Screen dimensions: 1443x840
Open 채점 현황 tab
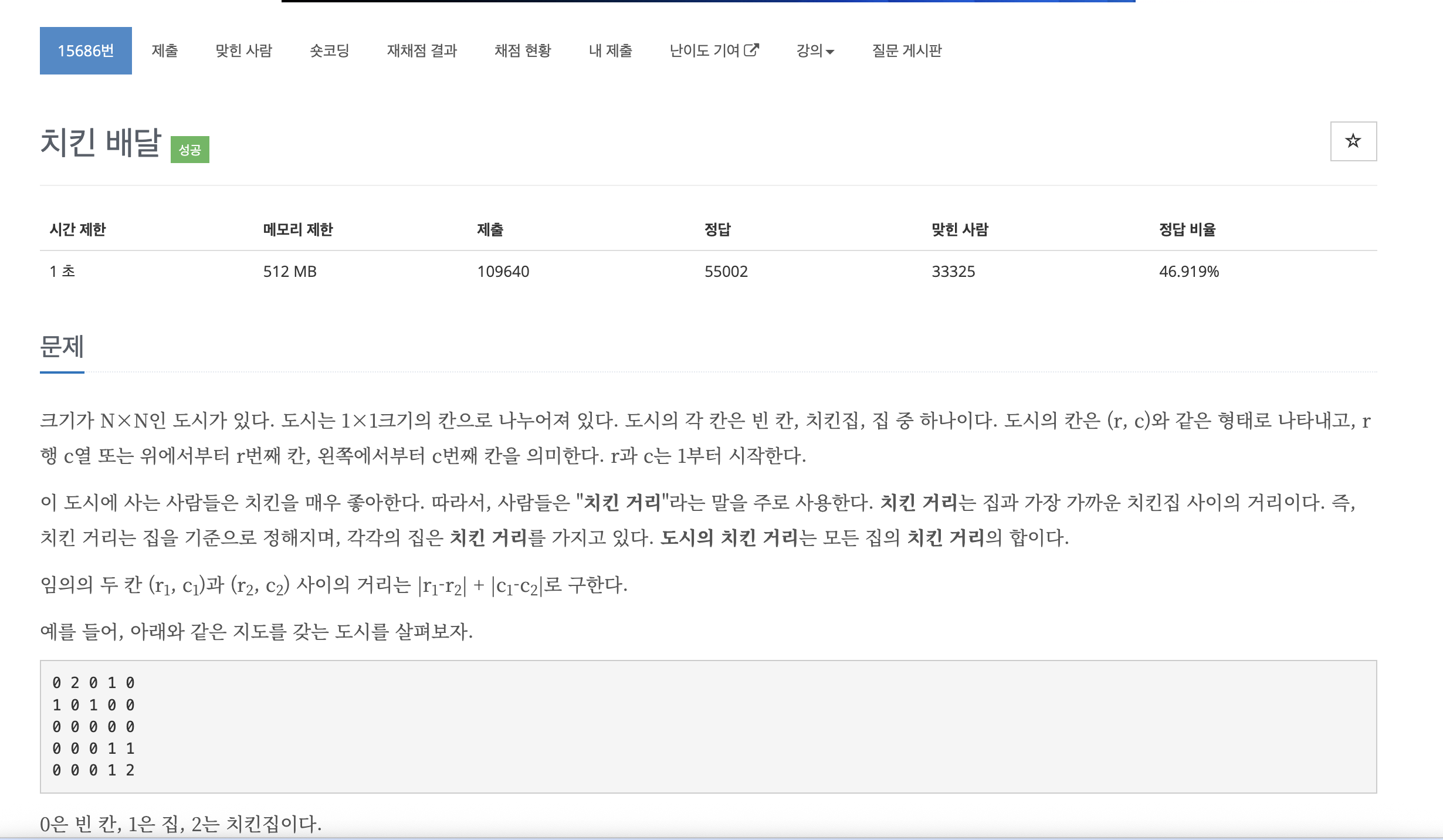(x=523, y=51)
